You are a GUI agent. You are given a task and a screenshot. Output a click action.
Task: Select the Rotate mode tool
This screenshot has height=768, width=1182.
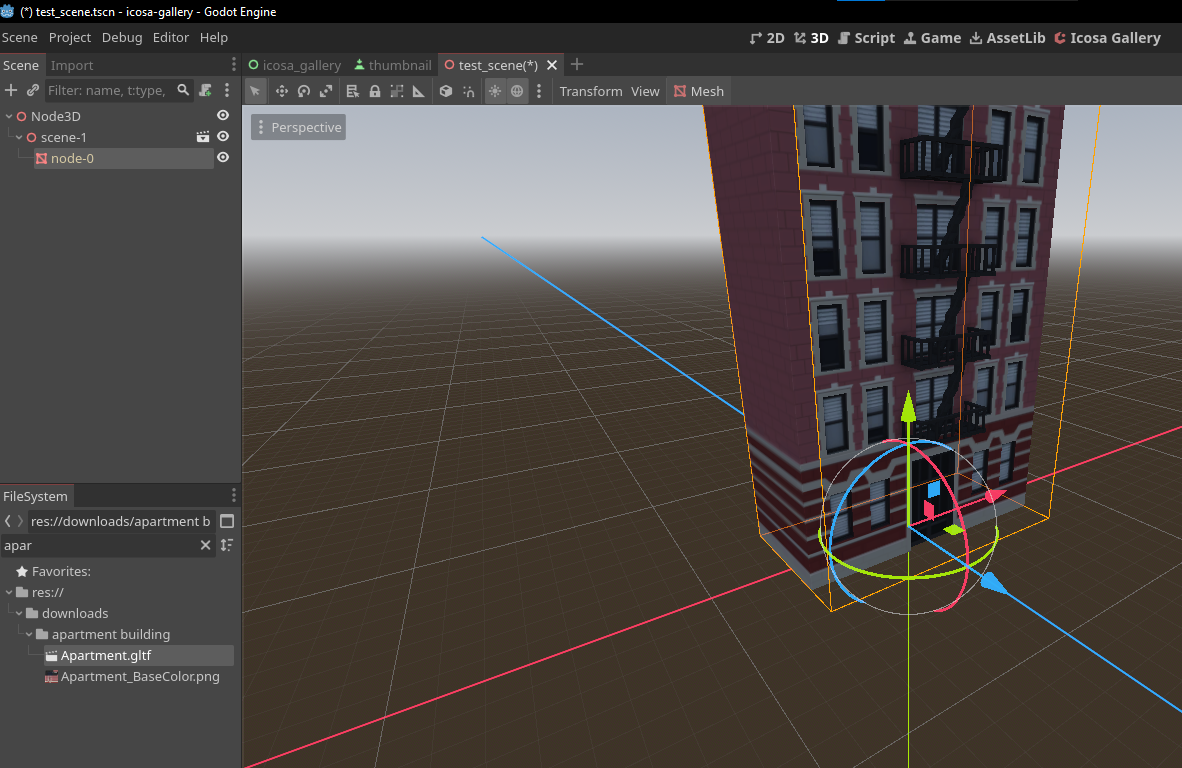click(304, 91)
